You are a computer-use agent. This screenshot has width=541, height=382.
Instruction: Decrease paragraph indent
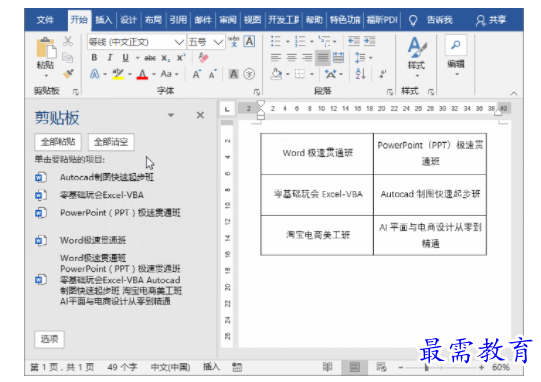coord(354,41)
